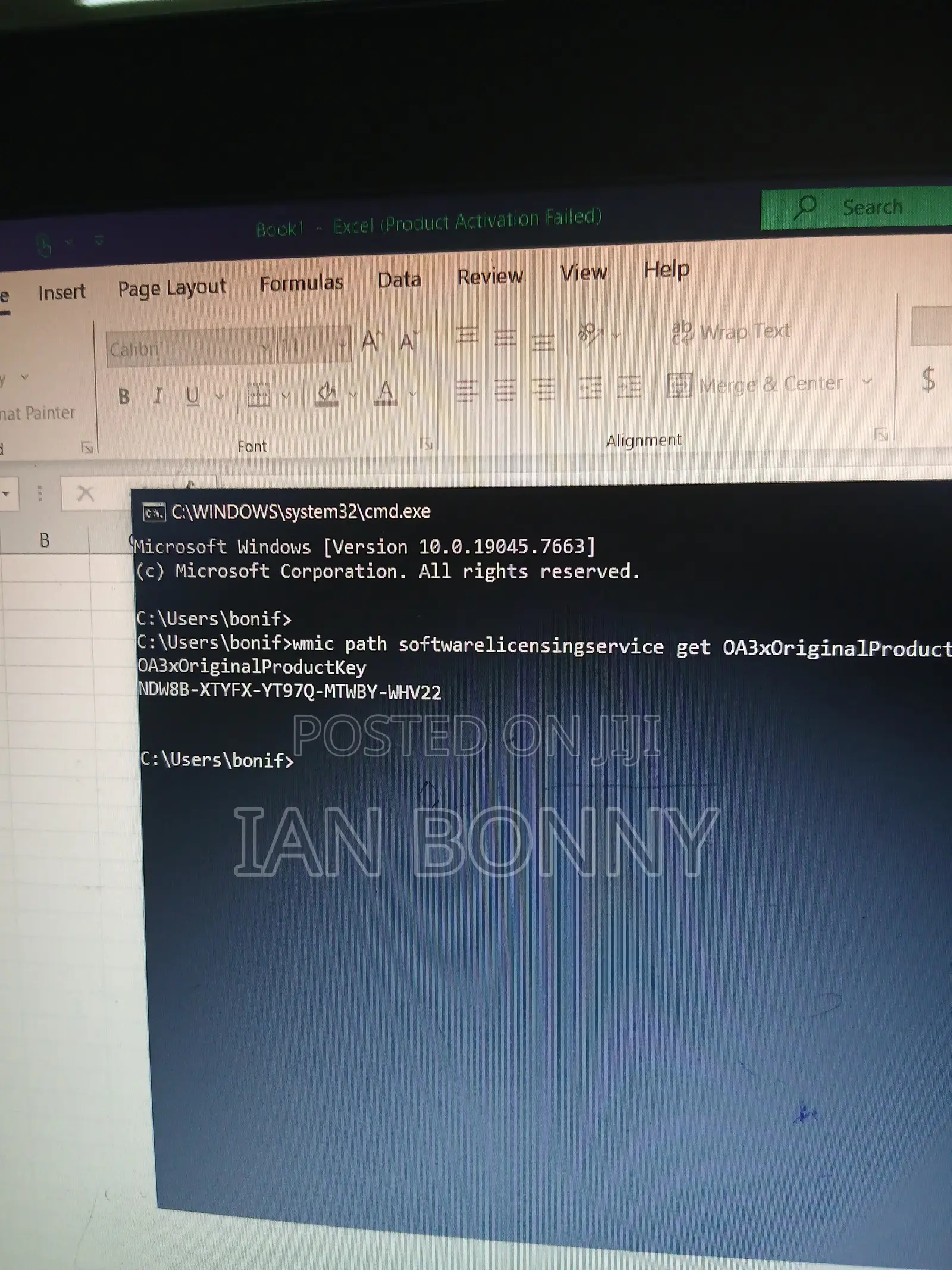
Task: Center text horizontally
Action: click(x=505, y=389)
